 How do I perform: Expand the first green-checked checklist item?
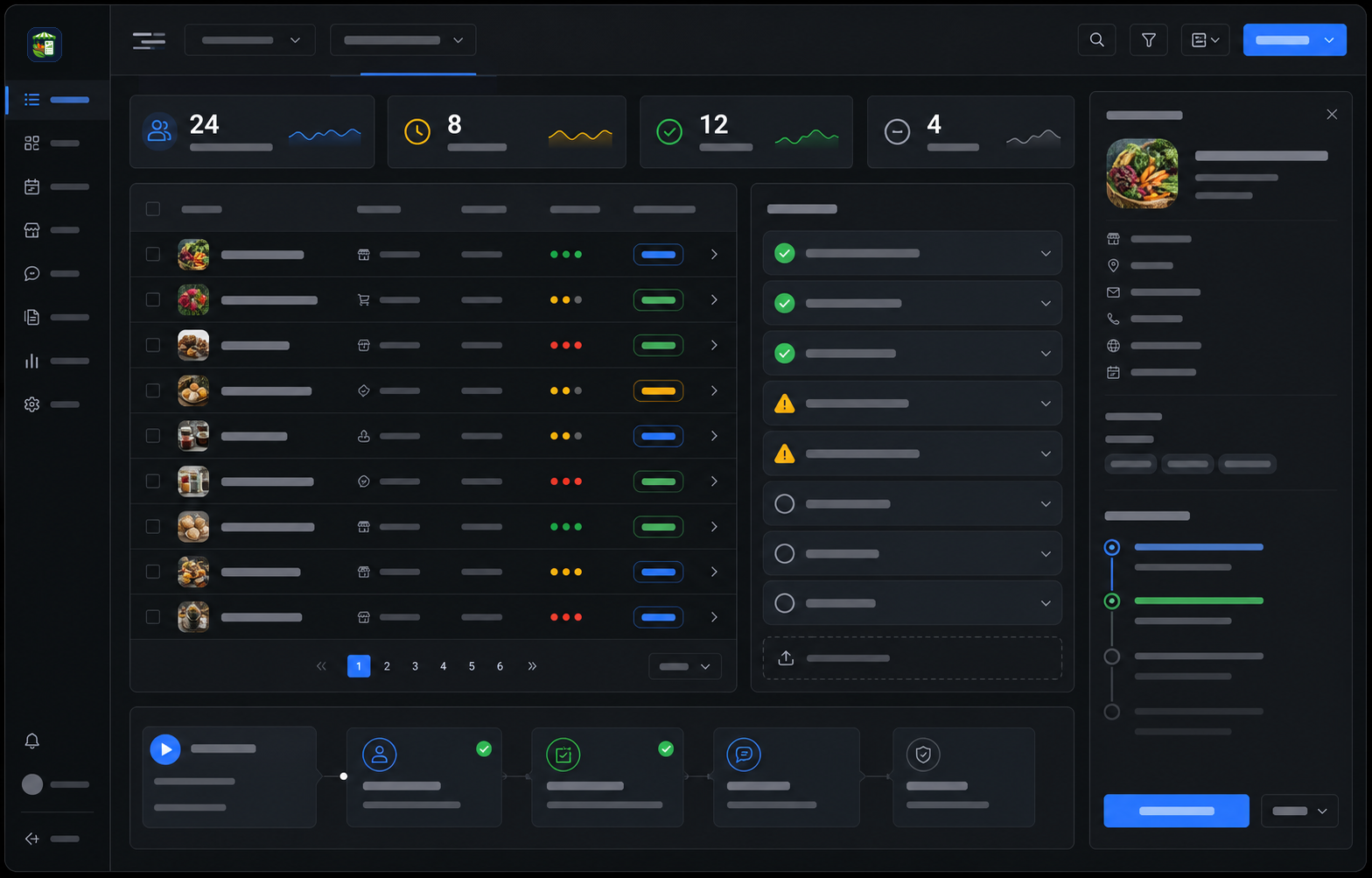point(913,253)
